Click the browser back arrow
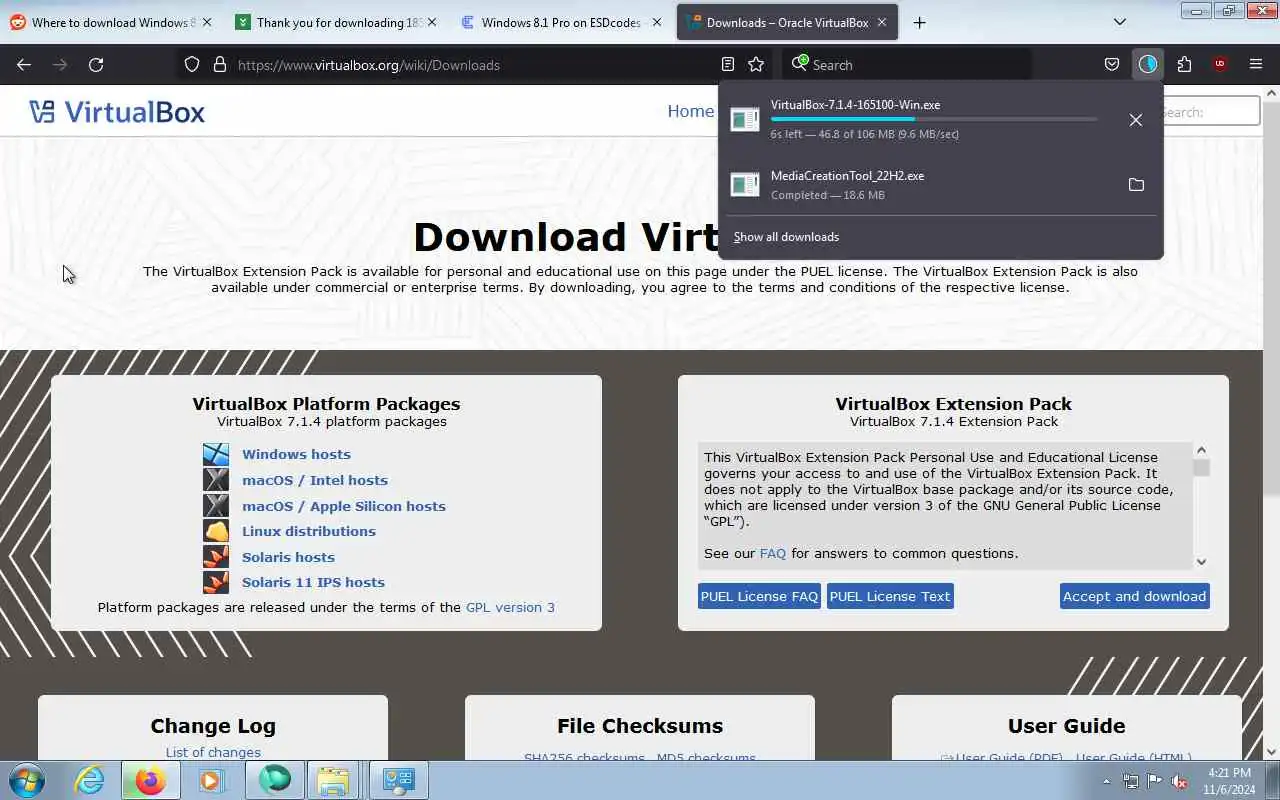The width and height of the screenshot is (1280, 800). pos(24,64)
